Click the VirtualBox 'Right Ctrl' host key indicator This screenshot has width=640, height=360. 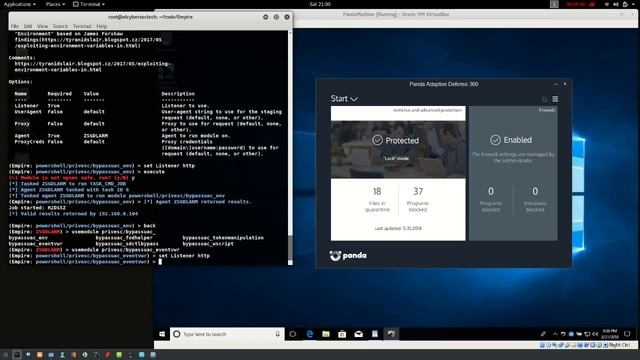pyautogui.click(x=620, y=345)
